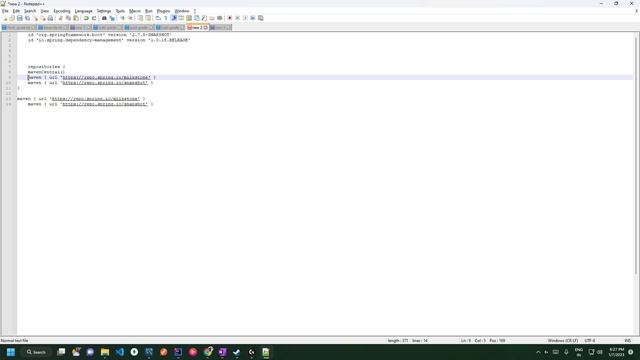
Task: Show the Document Map panel icon
Action: (189, 18)
